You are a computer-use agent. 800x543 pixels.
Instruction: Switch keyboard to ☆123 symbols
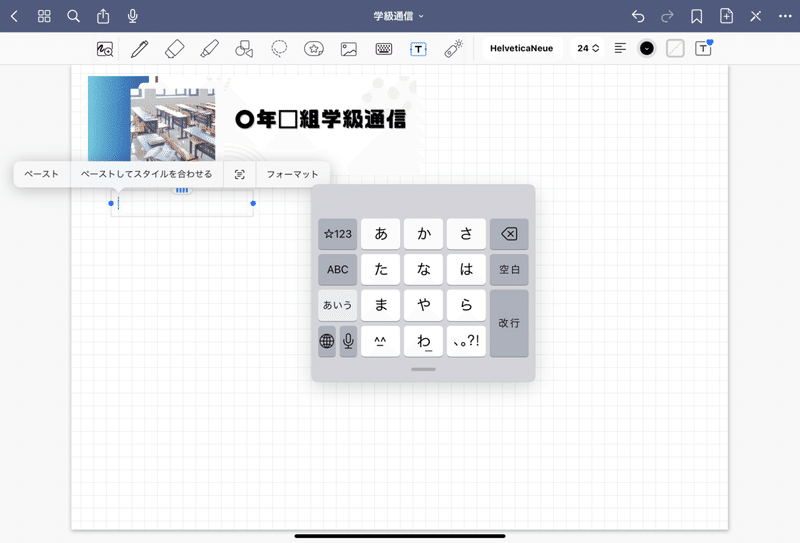pos(338,234)
